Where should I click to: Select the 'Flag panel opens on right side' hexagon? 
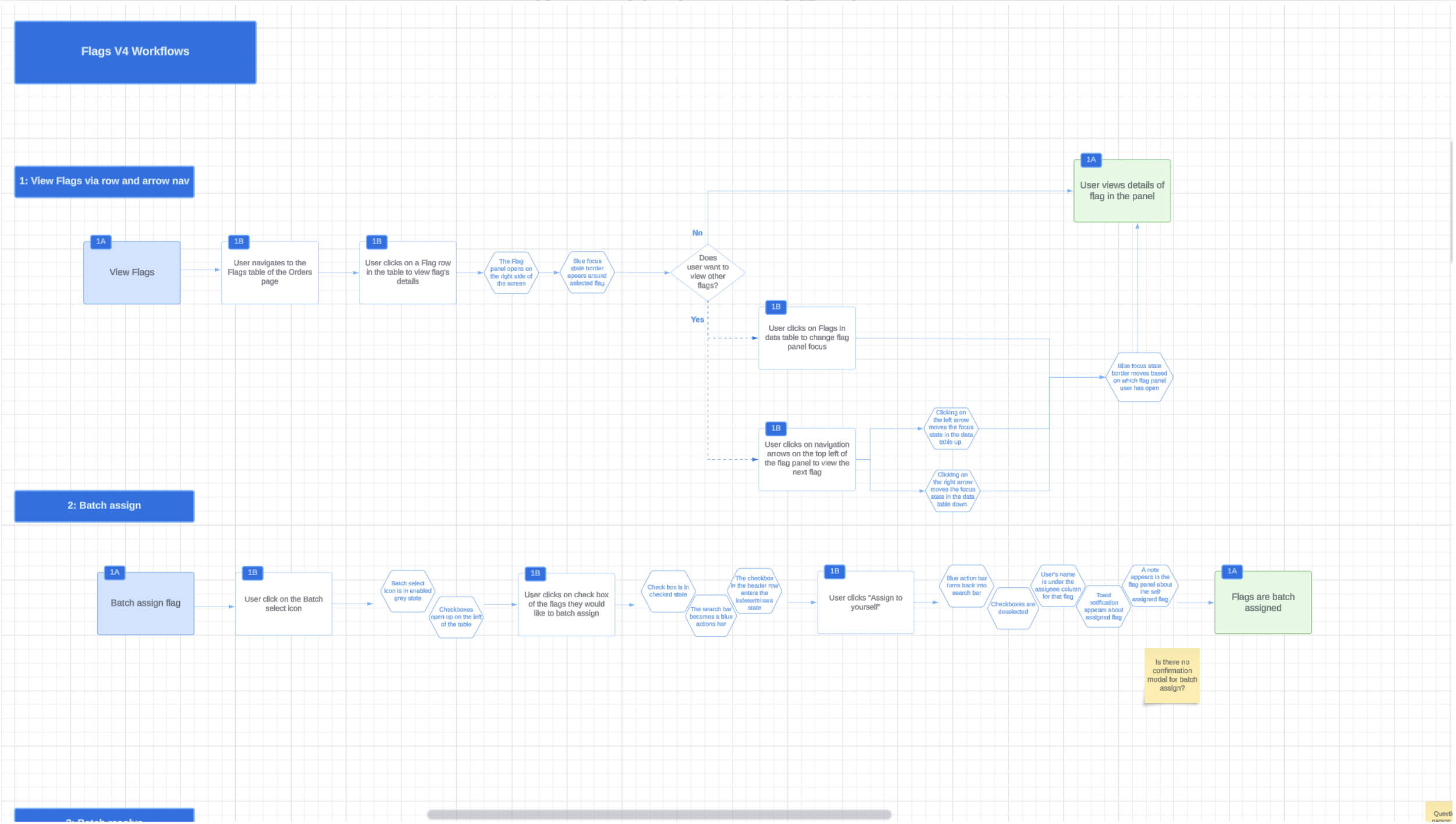click(x=511, y=273)
